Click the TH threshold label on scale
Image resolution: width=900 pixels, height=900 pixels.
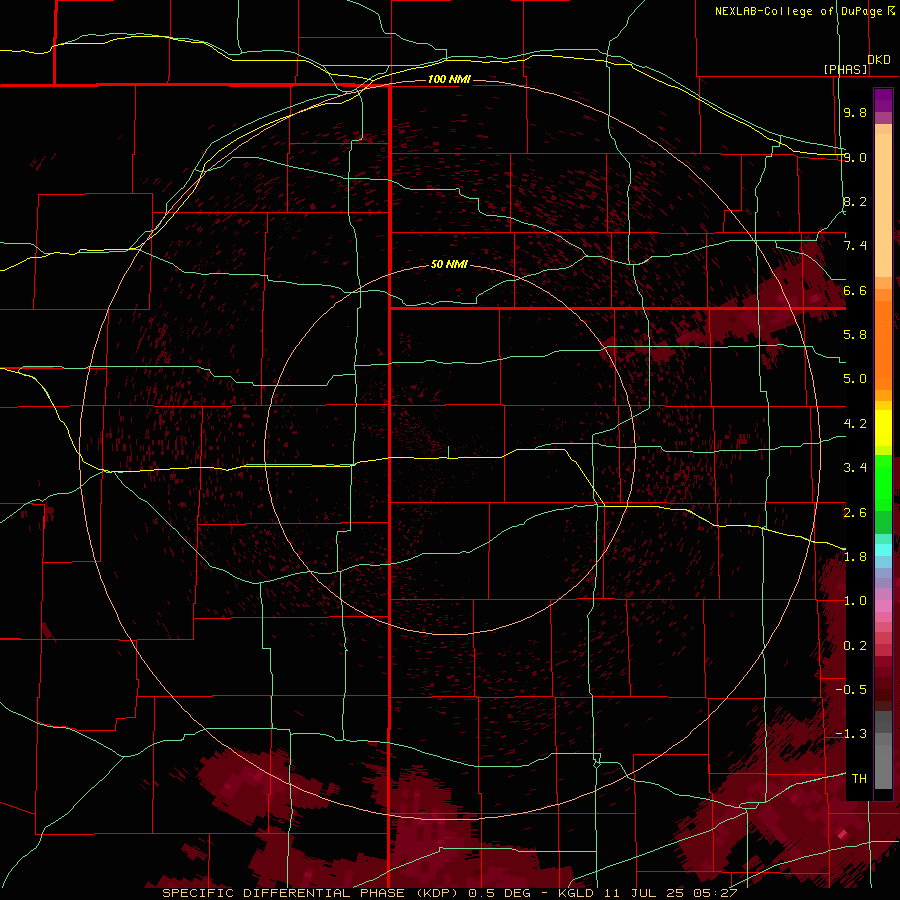859,779
